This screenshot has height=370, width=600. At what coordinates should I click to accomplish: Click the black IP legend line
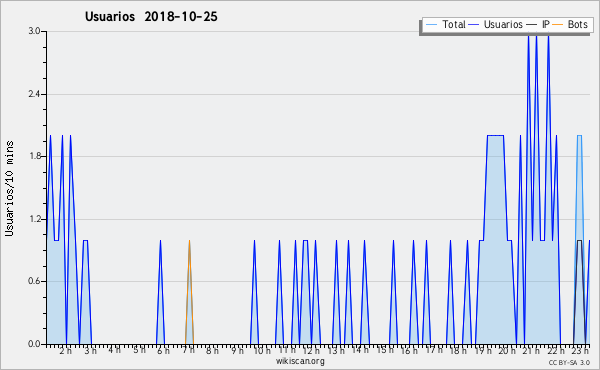click(532, 25)
